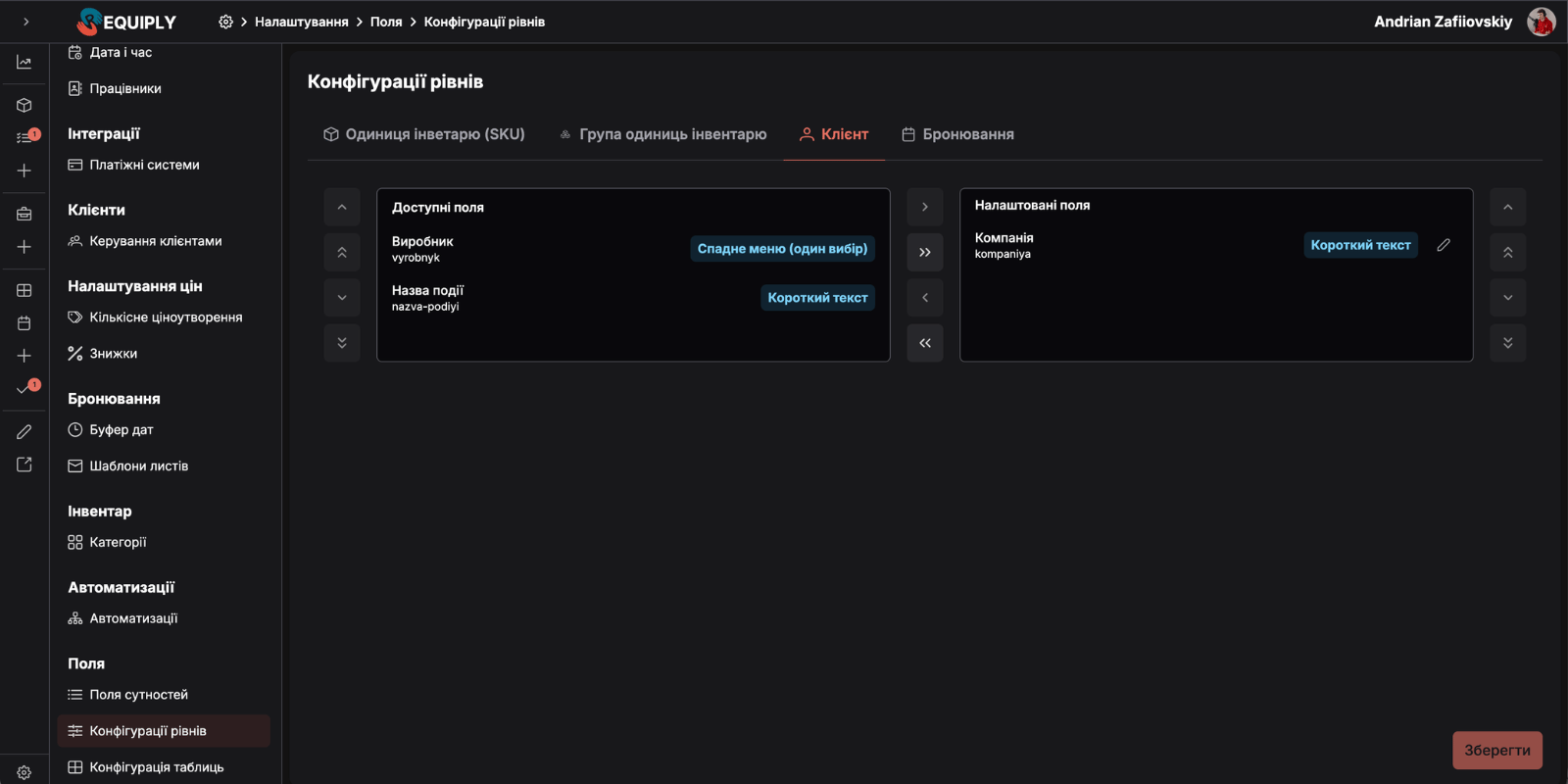The width and height of the screenshot is (1568, 784).
Task: Click the settings gear at rail bottom
Action: [x=24, y=772]
